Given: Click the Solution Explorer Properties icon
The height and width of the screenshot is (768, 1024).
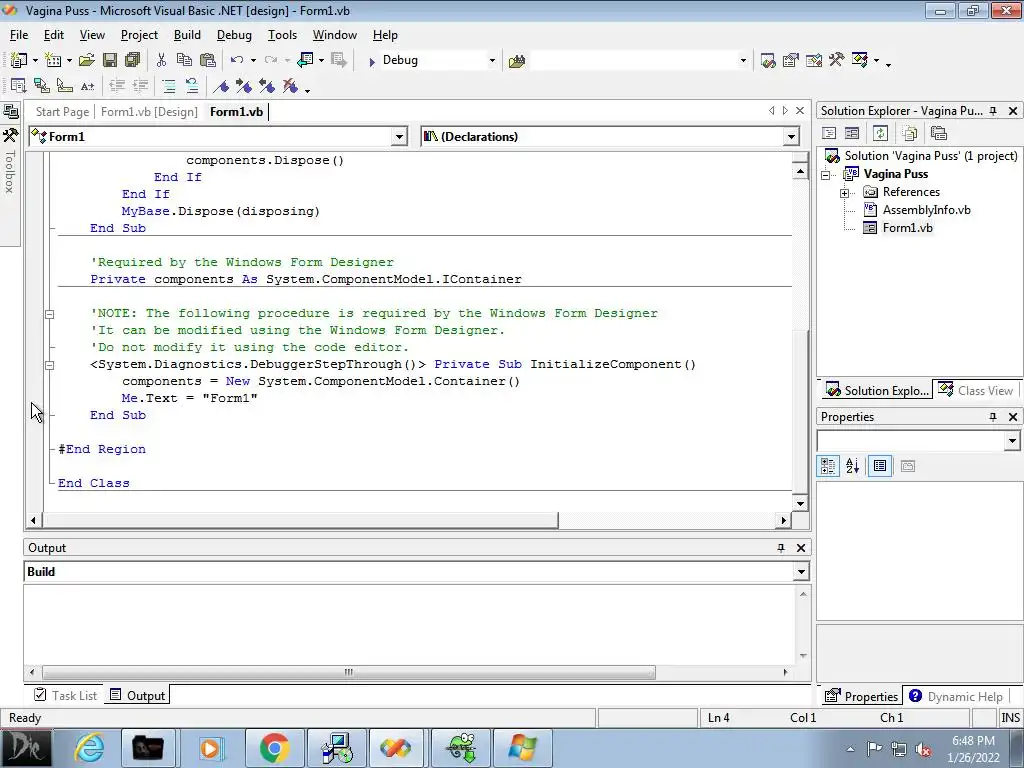Looking at the screenshot, I should tap(938, 133).
